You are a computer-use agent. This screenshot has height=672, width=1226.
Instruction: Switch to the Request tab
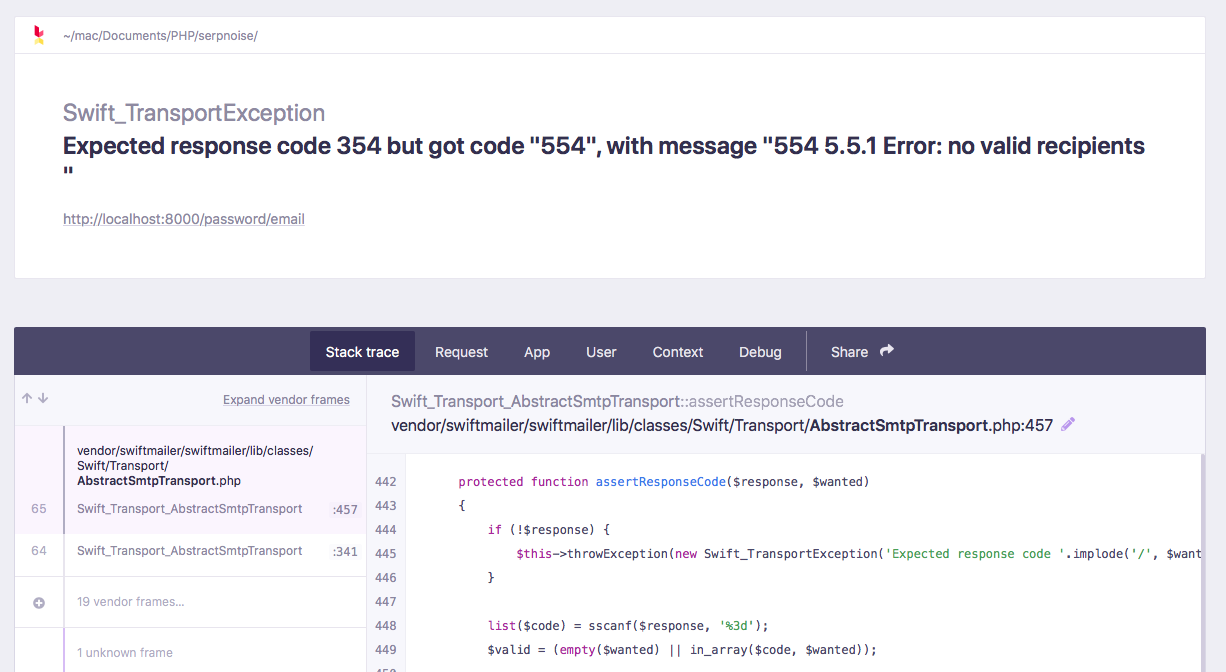(461, 352)
